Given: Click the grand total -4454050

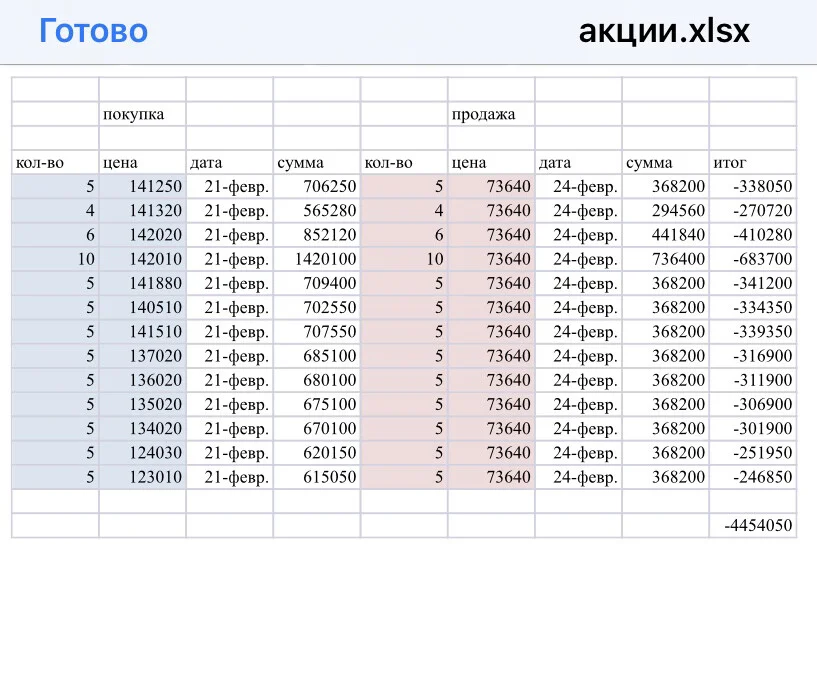Looking at the screenshot, I should pyautogui.click(x=752, y=526).
